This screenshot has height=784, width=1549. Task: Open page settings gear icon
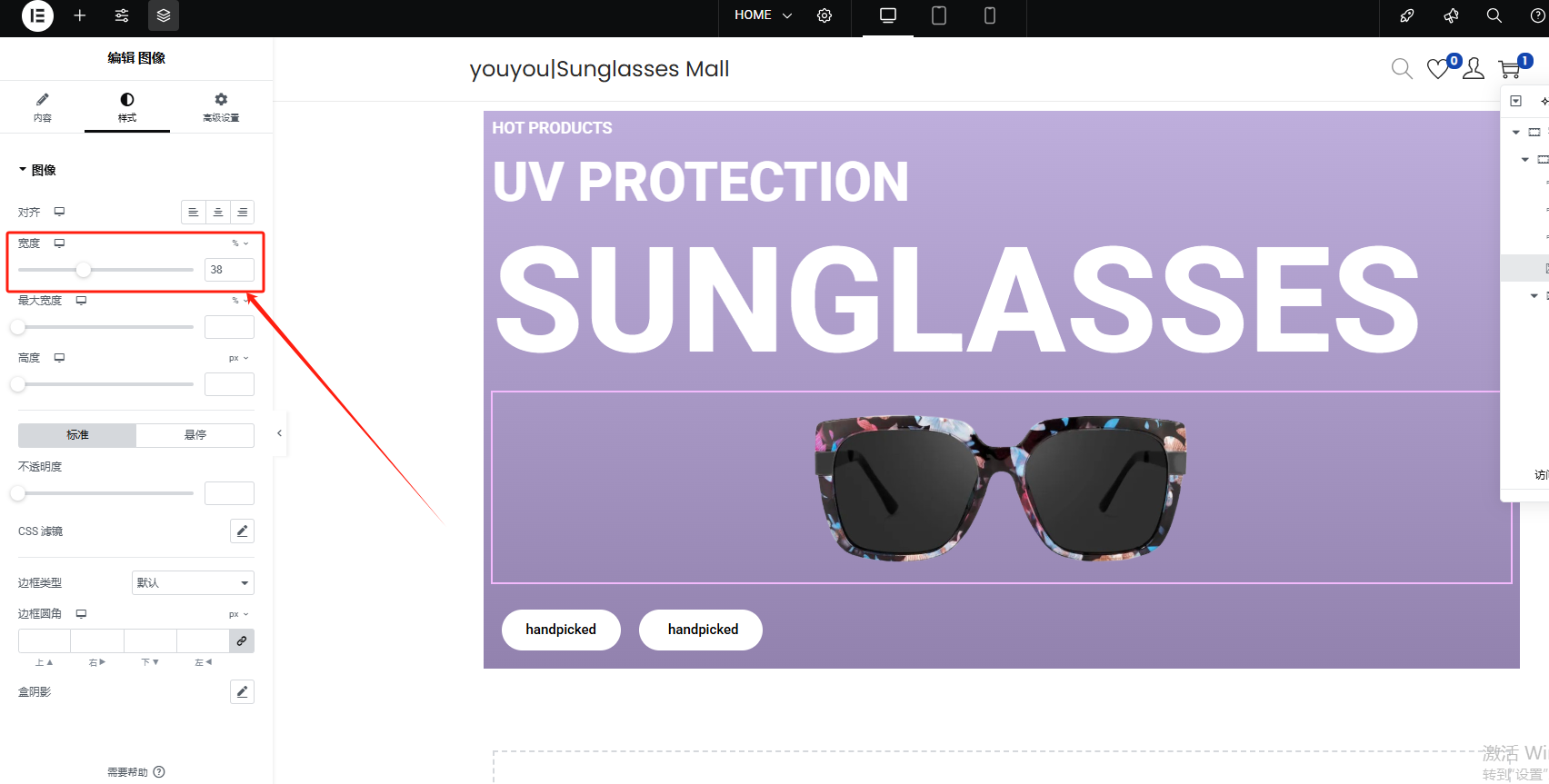click(x=824, y=15)
